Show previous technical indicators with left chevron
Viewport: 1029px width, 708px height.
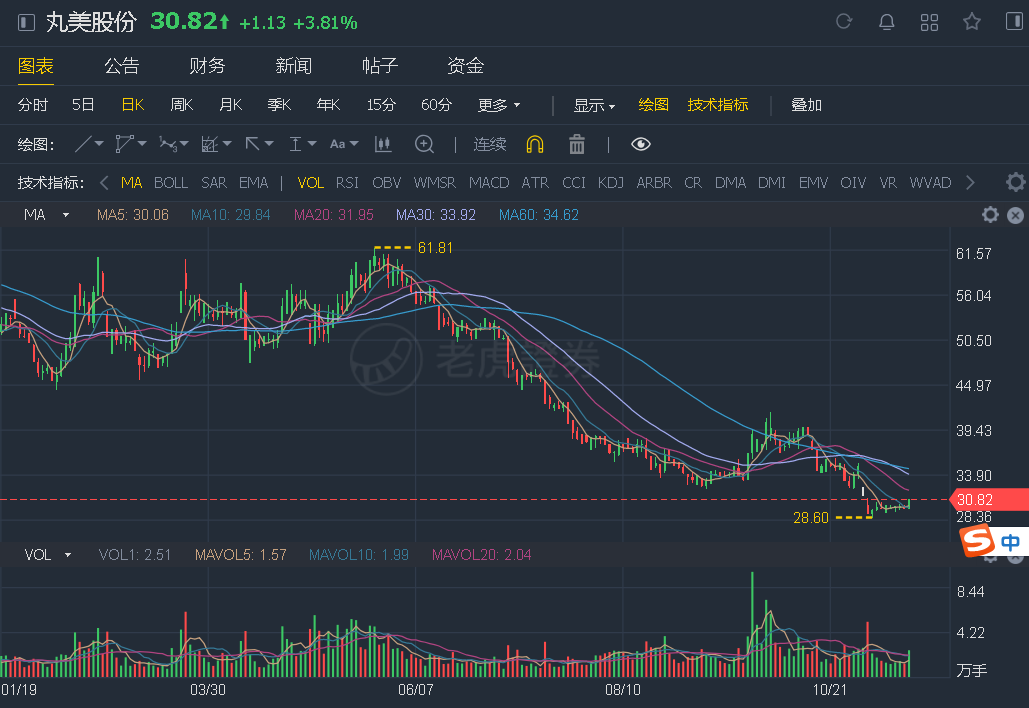tap(104, 182)
